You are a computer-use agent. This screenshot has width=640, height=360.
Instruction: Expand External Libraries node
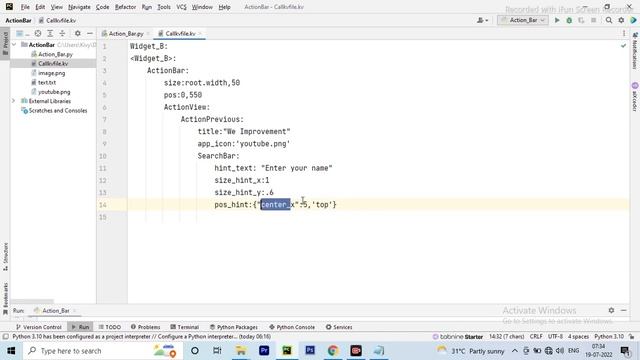(13, 101)
